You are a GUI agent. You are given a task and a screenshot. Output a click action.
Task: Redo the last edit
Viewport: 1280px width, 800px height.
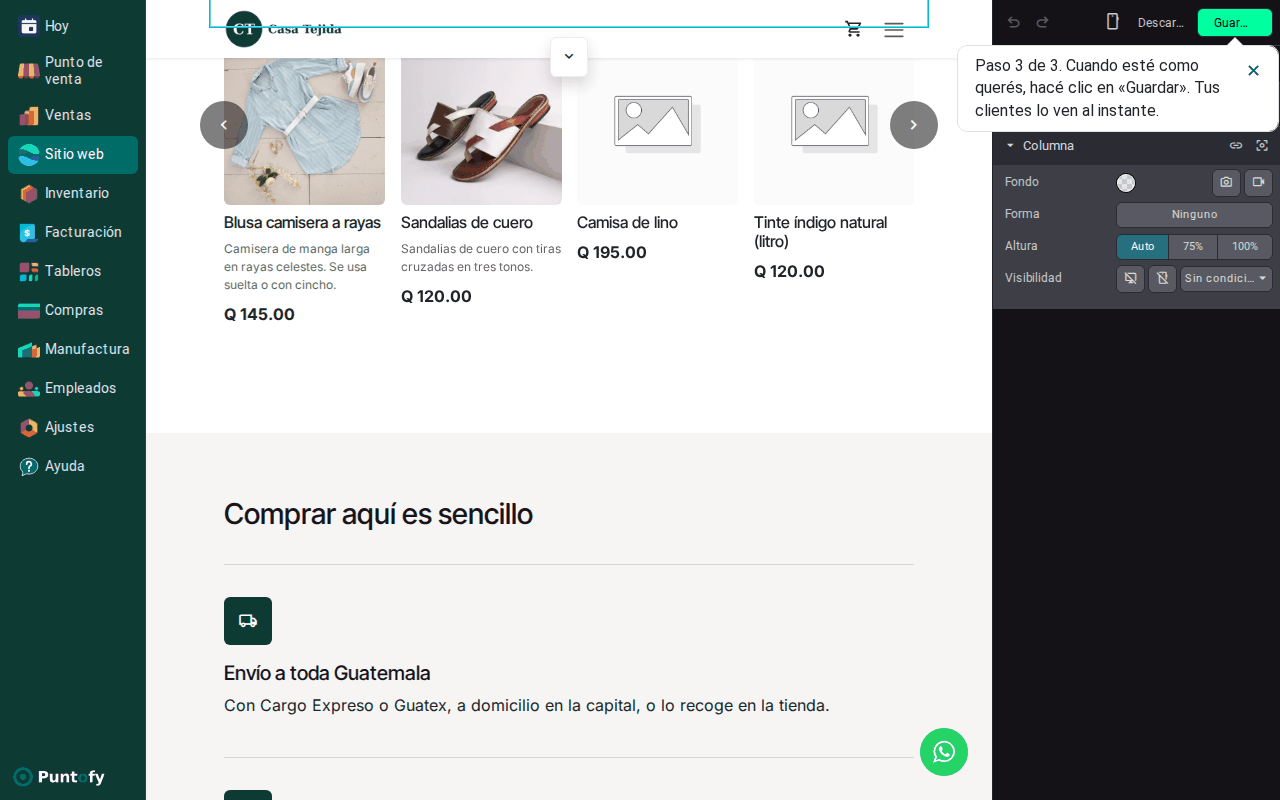(x=1042, y=22)
